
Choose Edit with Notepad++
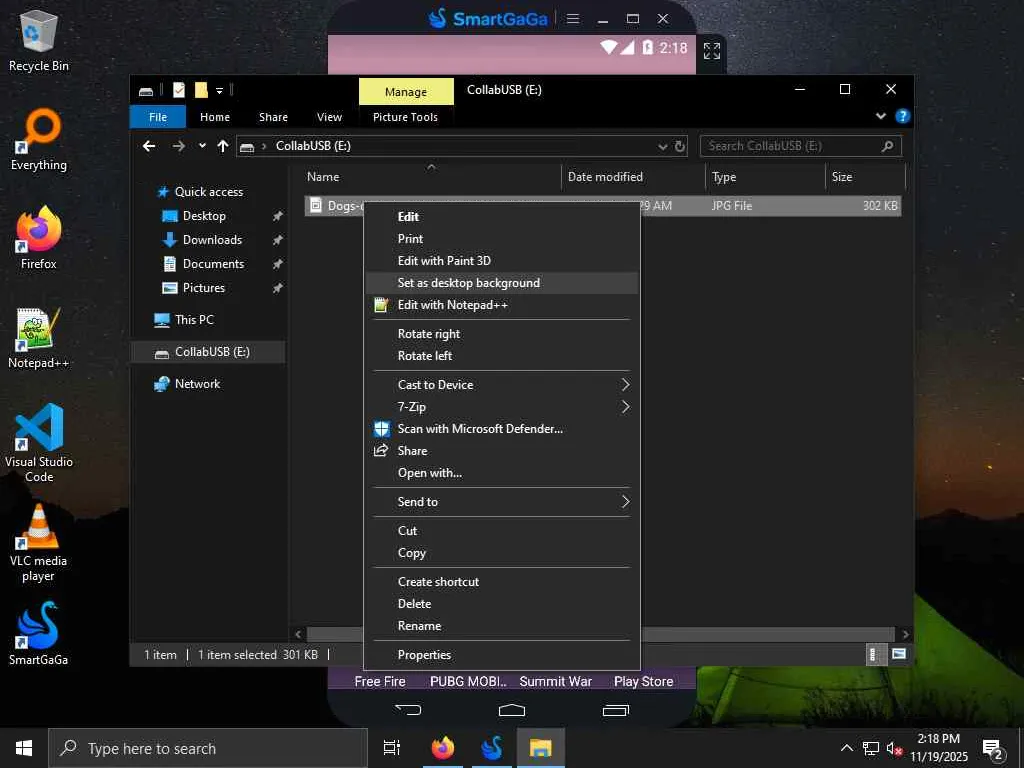[x=502, y=305]
